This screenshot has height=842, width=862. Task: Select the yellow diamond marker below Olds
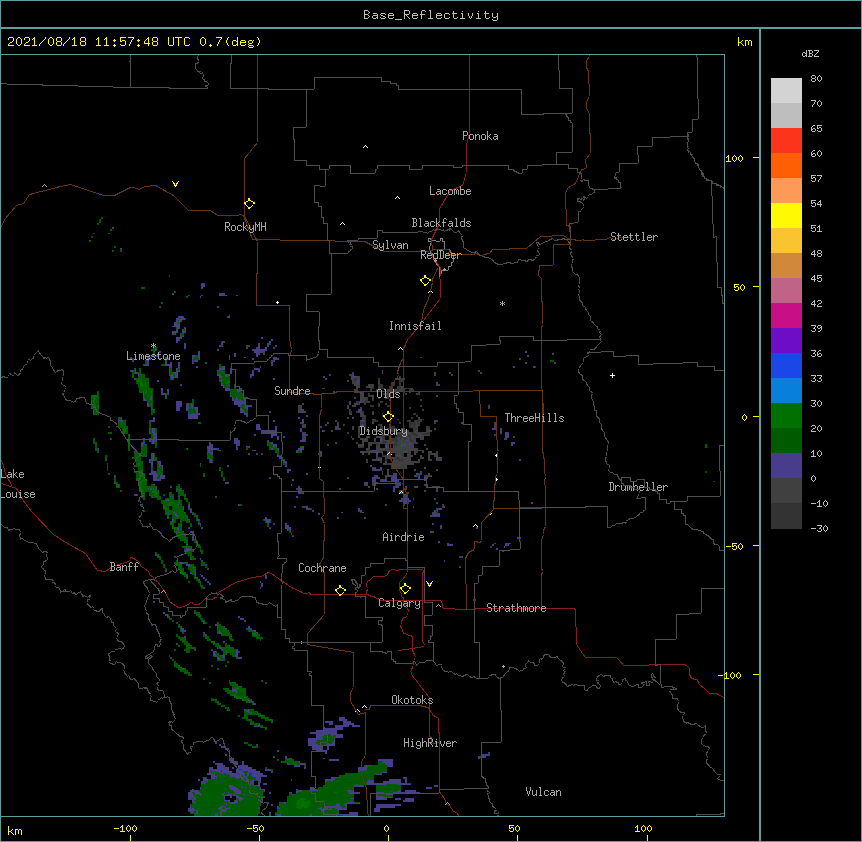coord(388,417)
